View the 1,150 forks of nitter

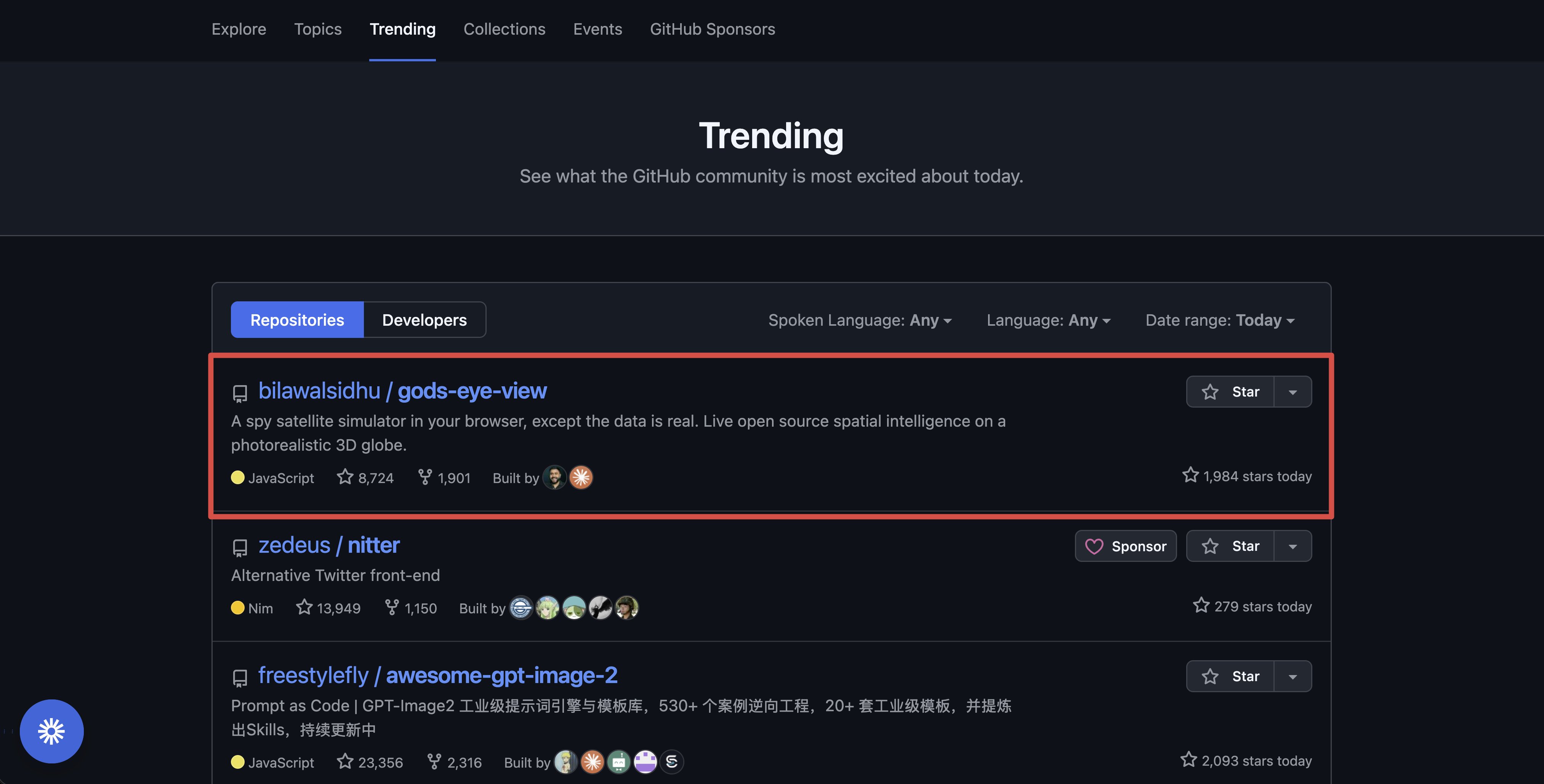410,608
